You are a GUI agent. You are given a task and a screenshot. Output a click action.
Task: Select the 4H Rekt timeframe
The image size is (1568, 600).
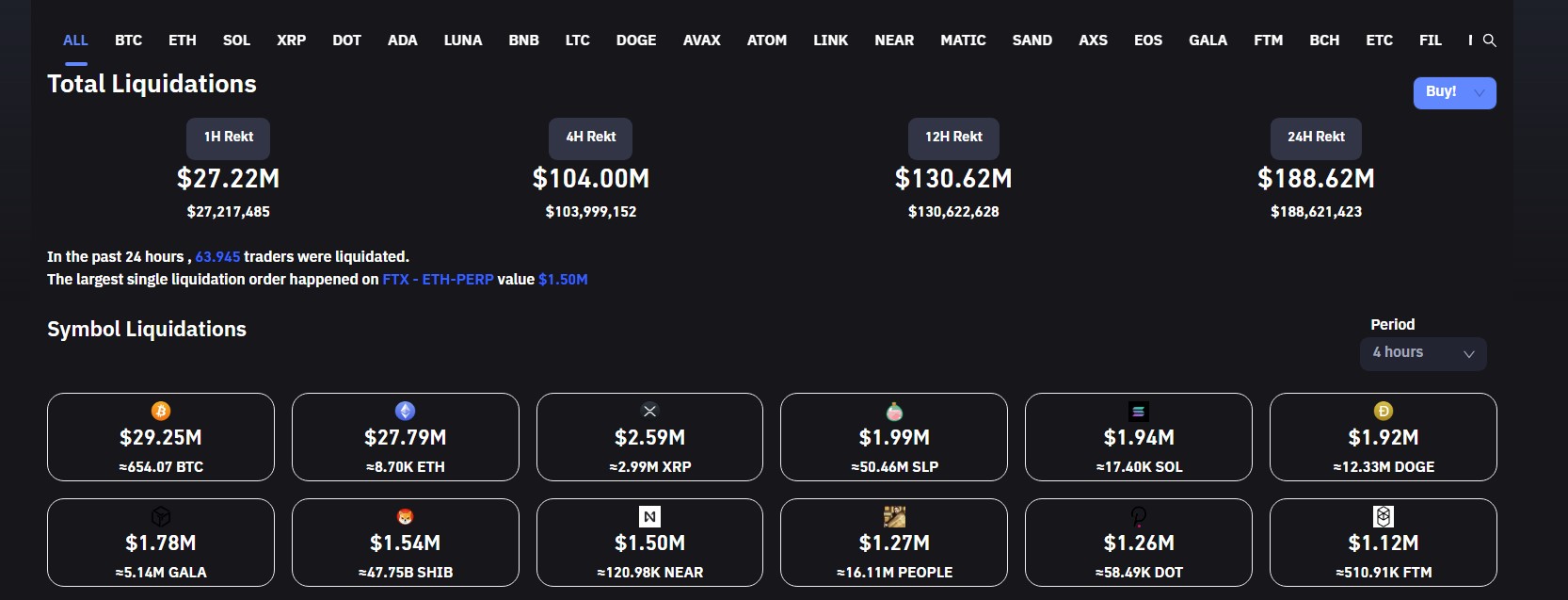pyautogui.click(x=591, y=138)
